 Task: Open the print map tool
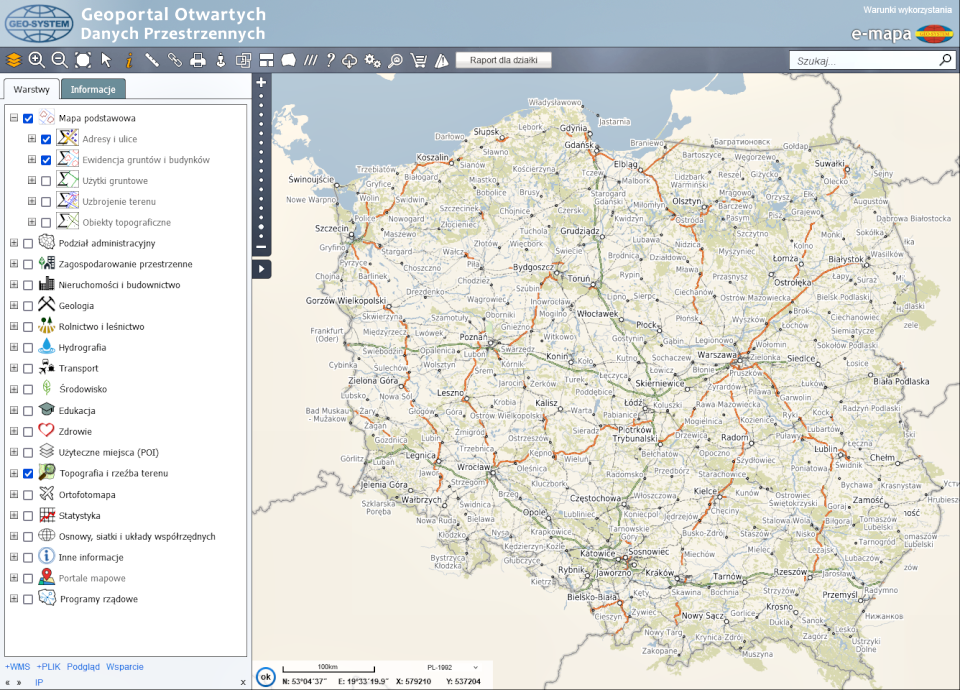198,60
